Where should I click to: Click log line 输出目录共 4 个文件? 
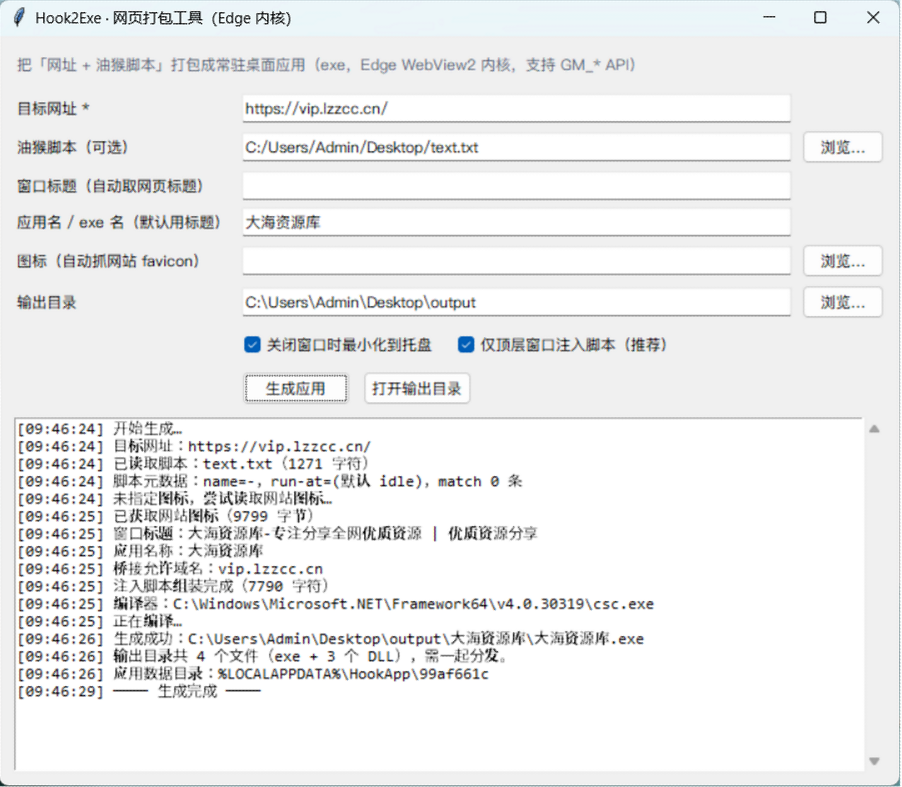[263, 656]
